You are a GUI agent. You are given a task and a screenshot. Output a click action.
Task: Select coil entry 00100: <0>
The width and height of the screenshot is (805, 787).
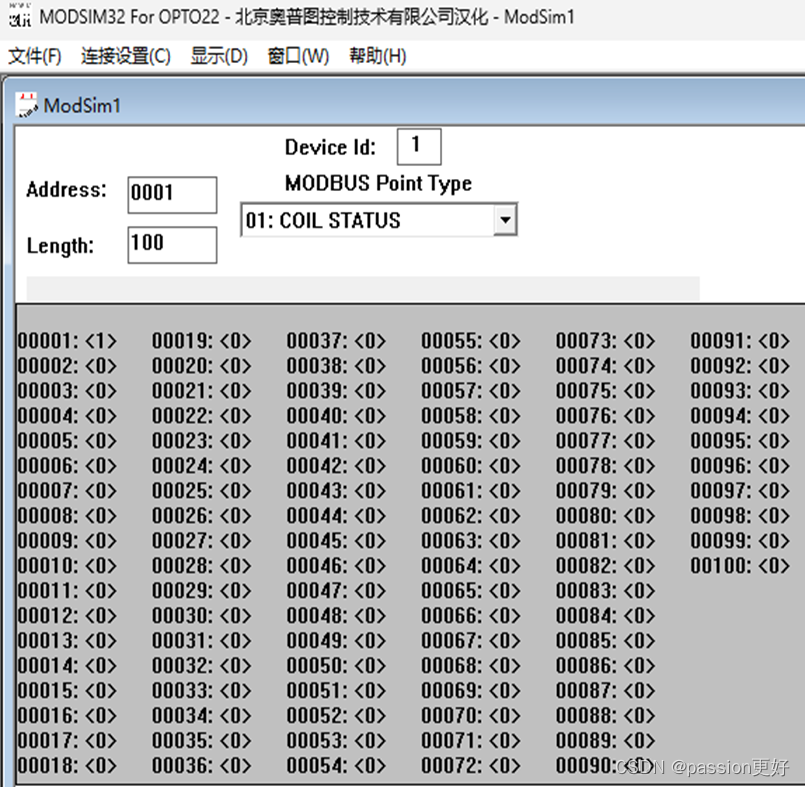[x=740, y=566]
